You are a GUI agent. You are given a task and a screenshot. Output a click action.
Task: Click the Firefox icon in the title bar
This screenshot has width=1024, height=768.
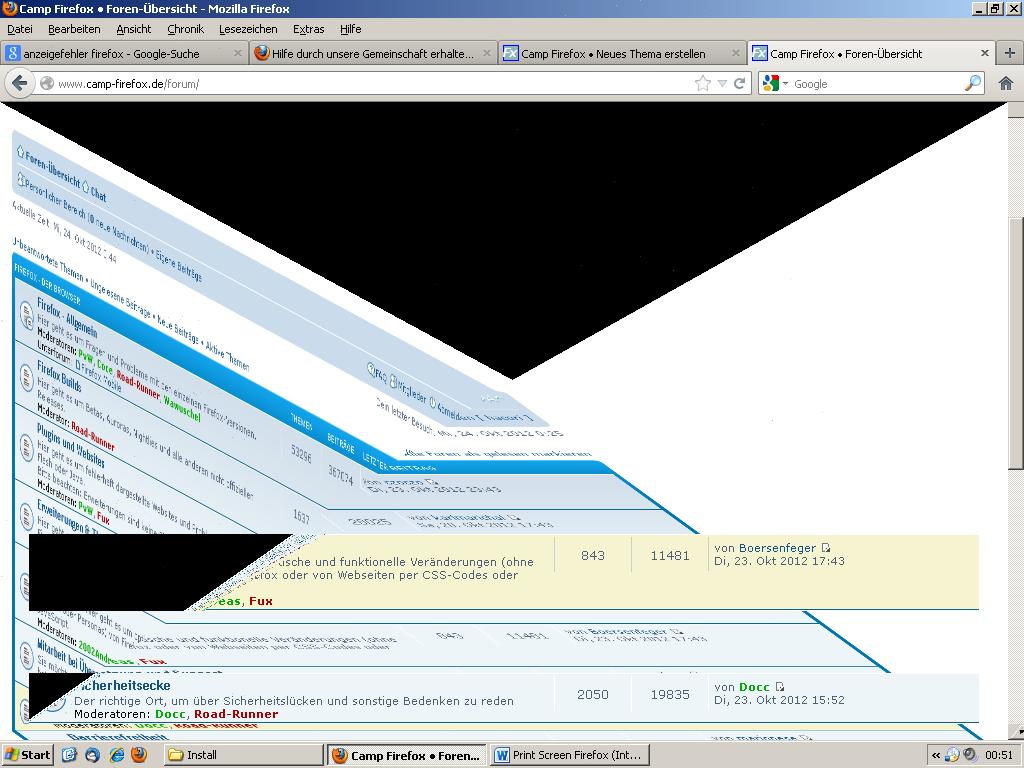point(9,8)
